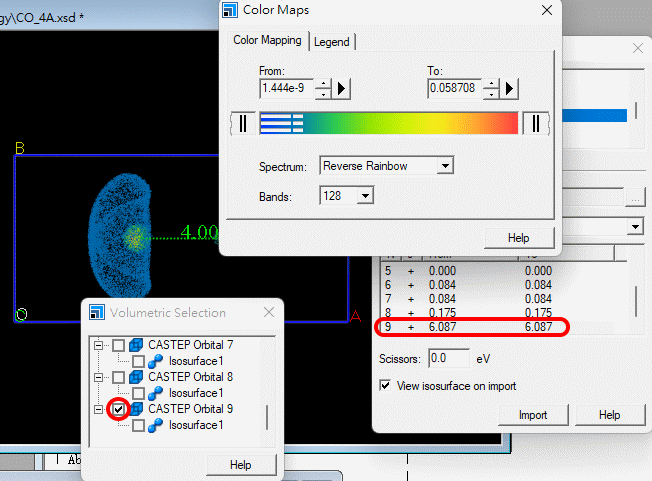Switch to the Legend tab
The image size is (652, 481).
pos(333,42)
